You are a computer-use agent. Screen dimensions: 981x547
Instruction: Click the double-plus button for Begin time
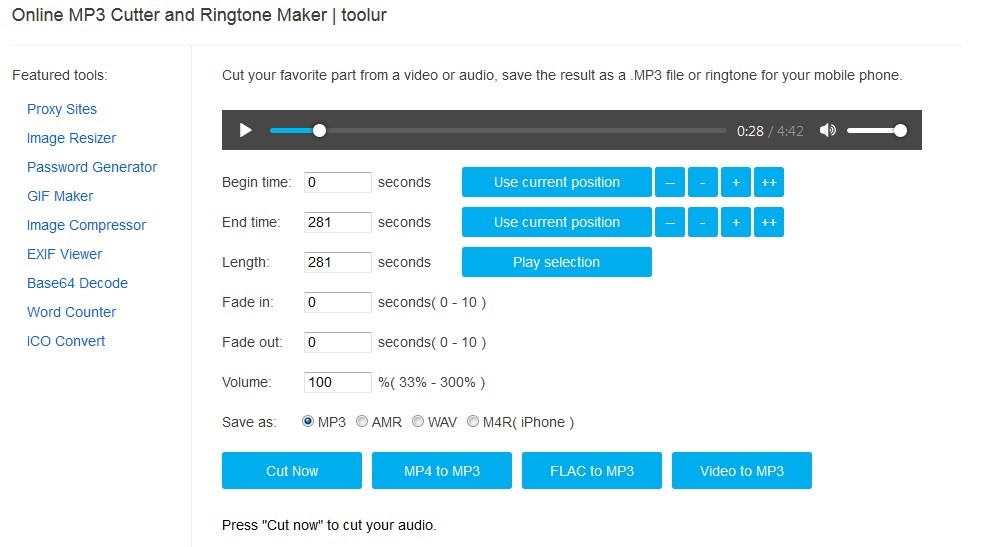point(769,182)
